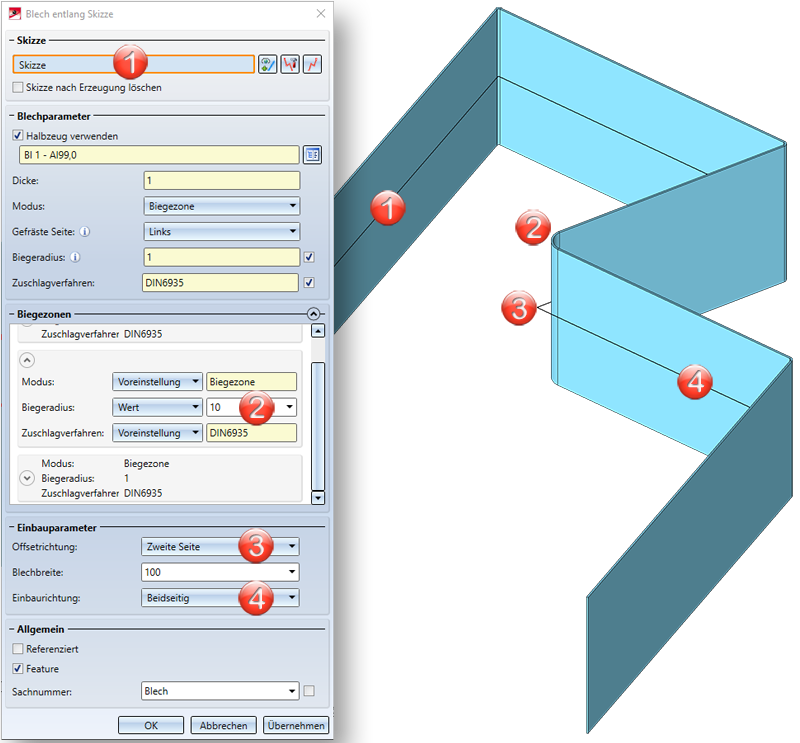The width and height of the screenshot is (800, 743).
Task: Click the bend zone Modus Biegezone value field
Action: tap(252, 382)
